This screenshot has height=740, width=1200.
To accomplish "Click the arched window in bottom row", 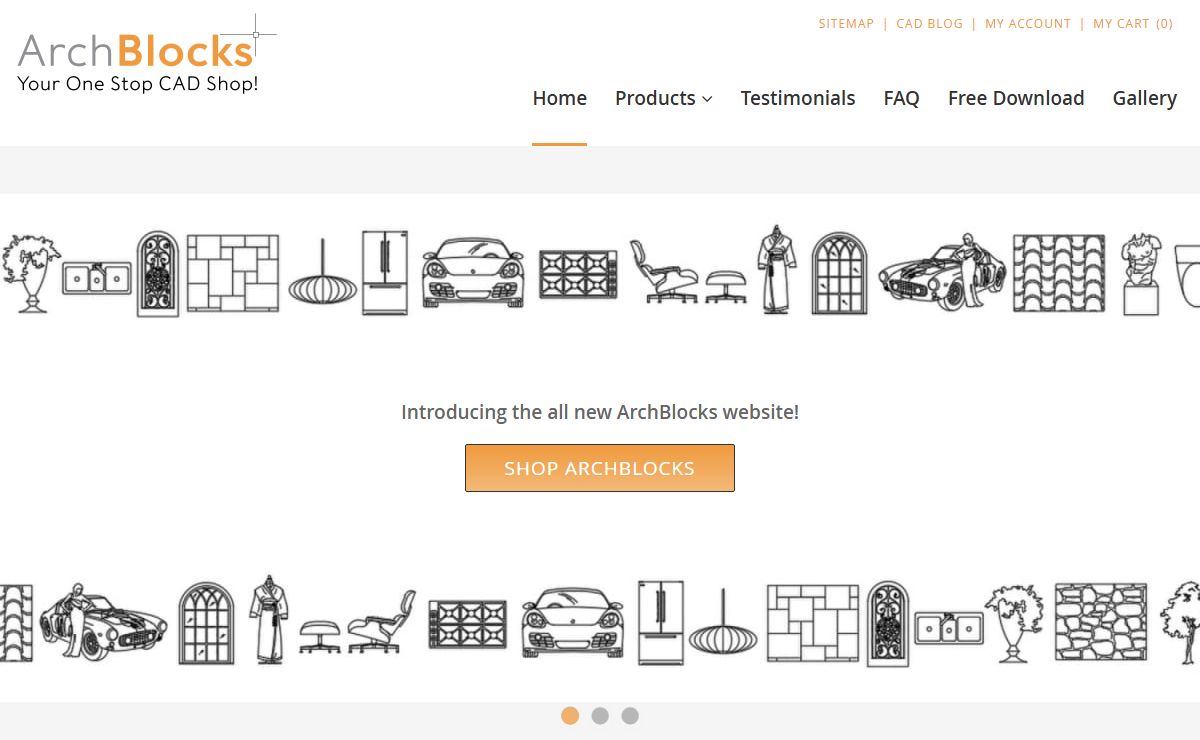I will coord(206,623).
